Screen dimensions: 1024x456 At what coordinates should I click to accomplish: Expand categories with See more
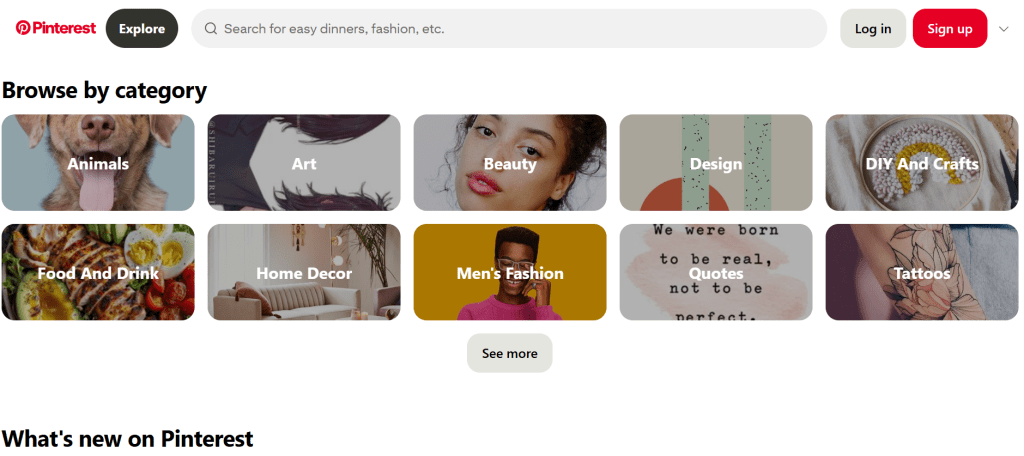point(509,353)
